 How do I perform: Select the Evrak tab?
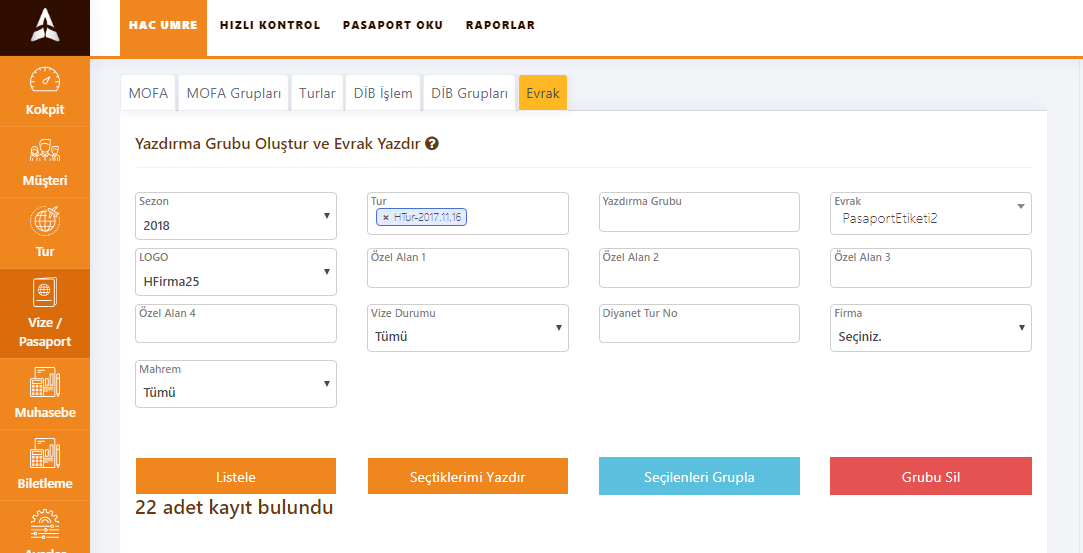point(543,93)
